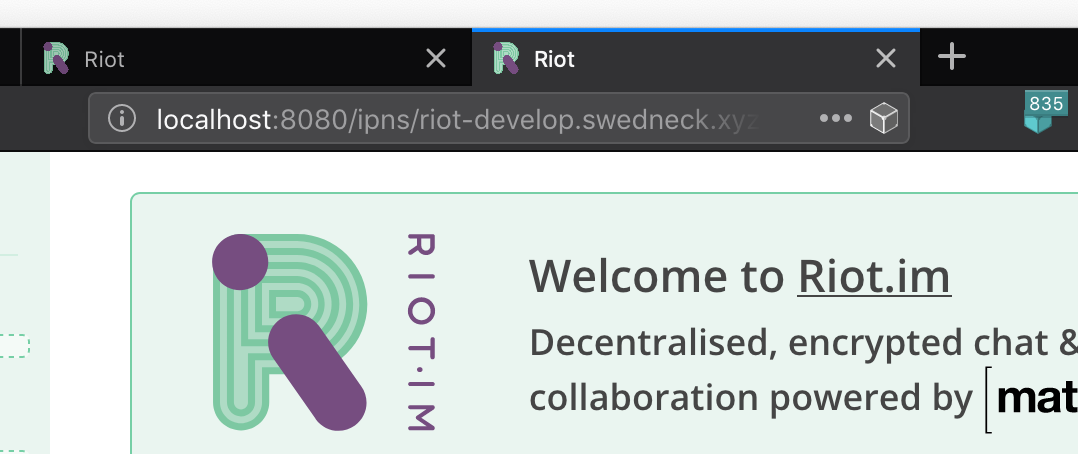Follow the Riot.im link in heading

874,277
